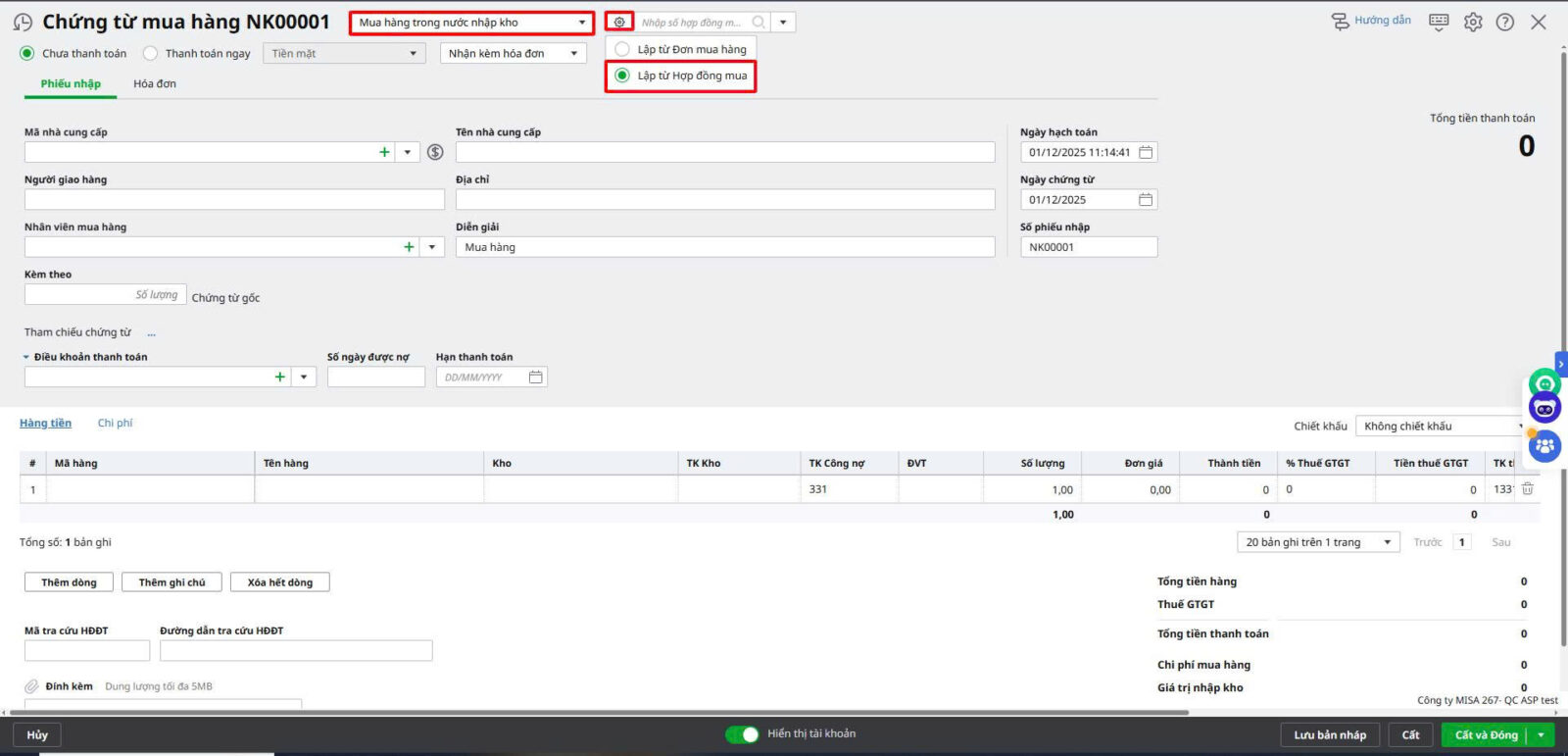Screen dimensions: 1568x756
Task: Select Lập từ Đơn mua hàng option
Action: [622, 49]
